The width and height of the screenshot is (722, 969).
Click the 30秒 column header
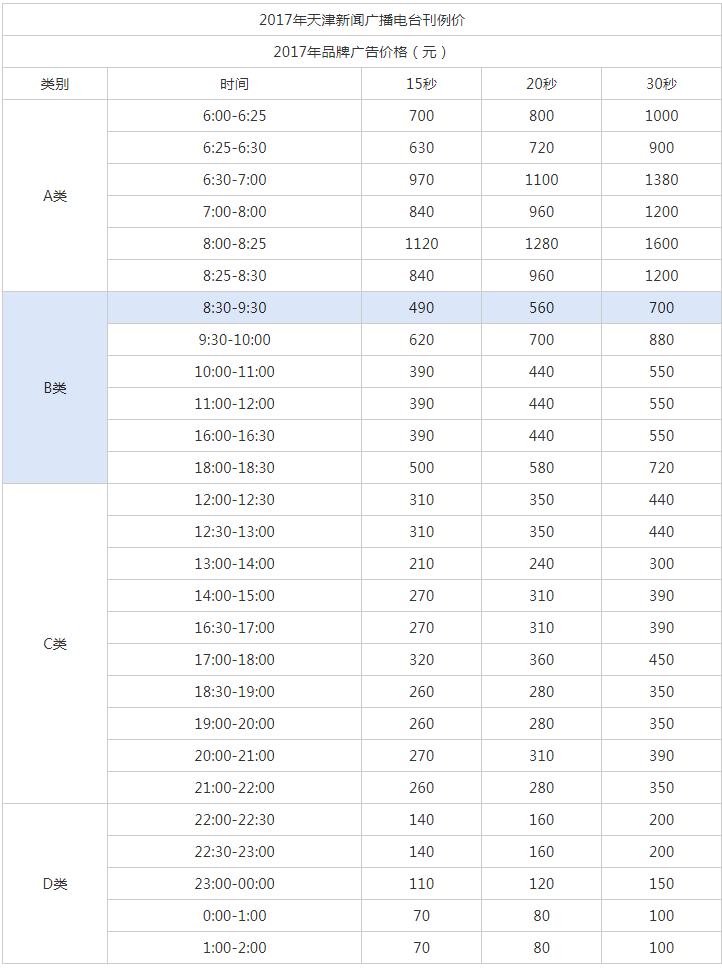click(661, 83)
